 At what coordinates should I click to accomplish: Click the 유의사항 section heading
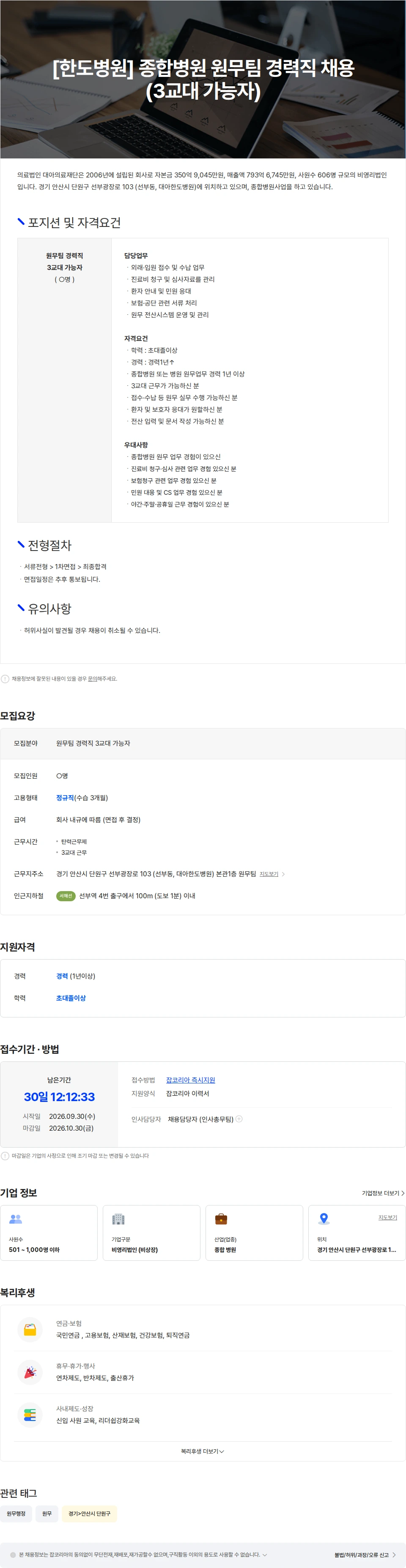[x=50, y=609]
